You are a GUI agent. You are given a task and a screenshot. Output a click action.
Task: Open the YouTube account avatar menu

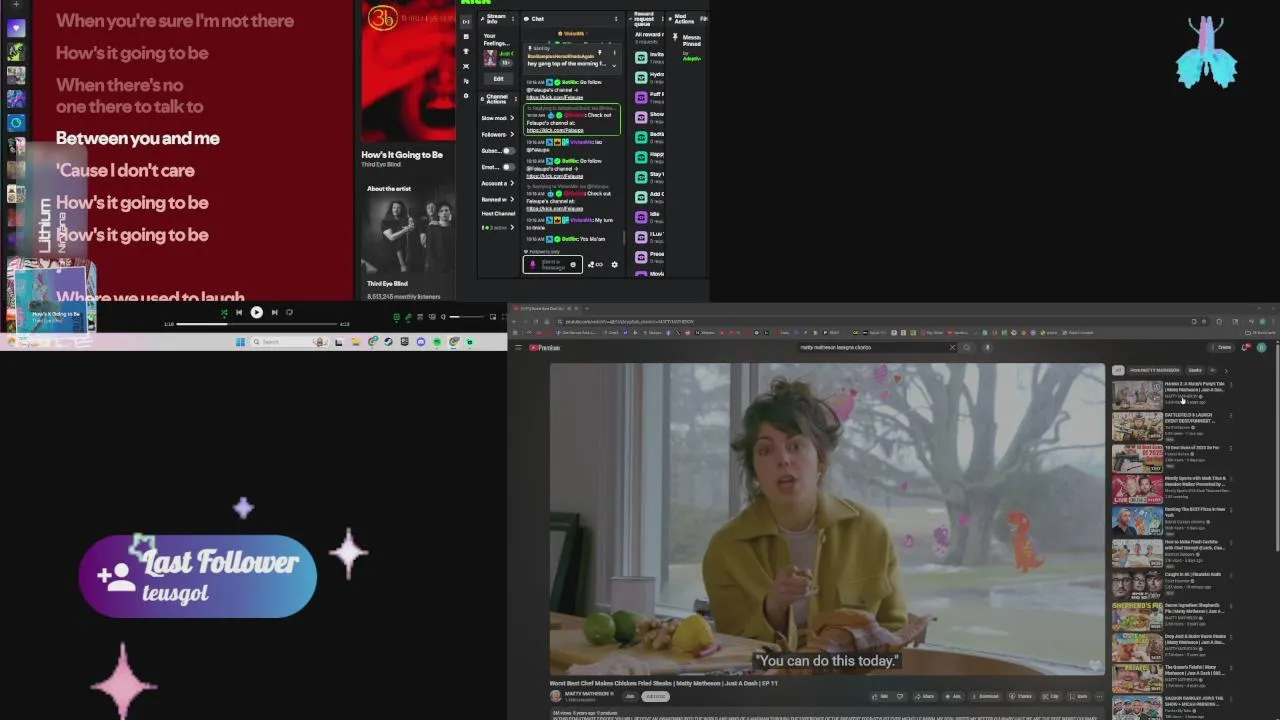pos(1262,348)
